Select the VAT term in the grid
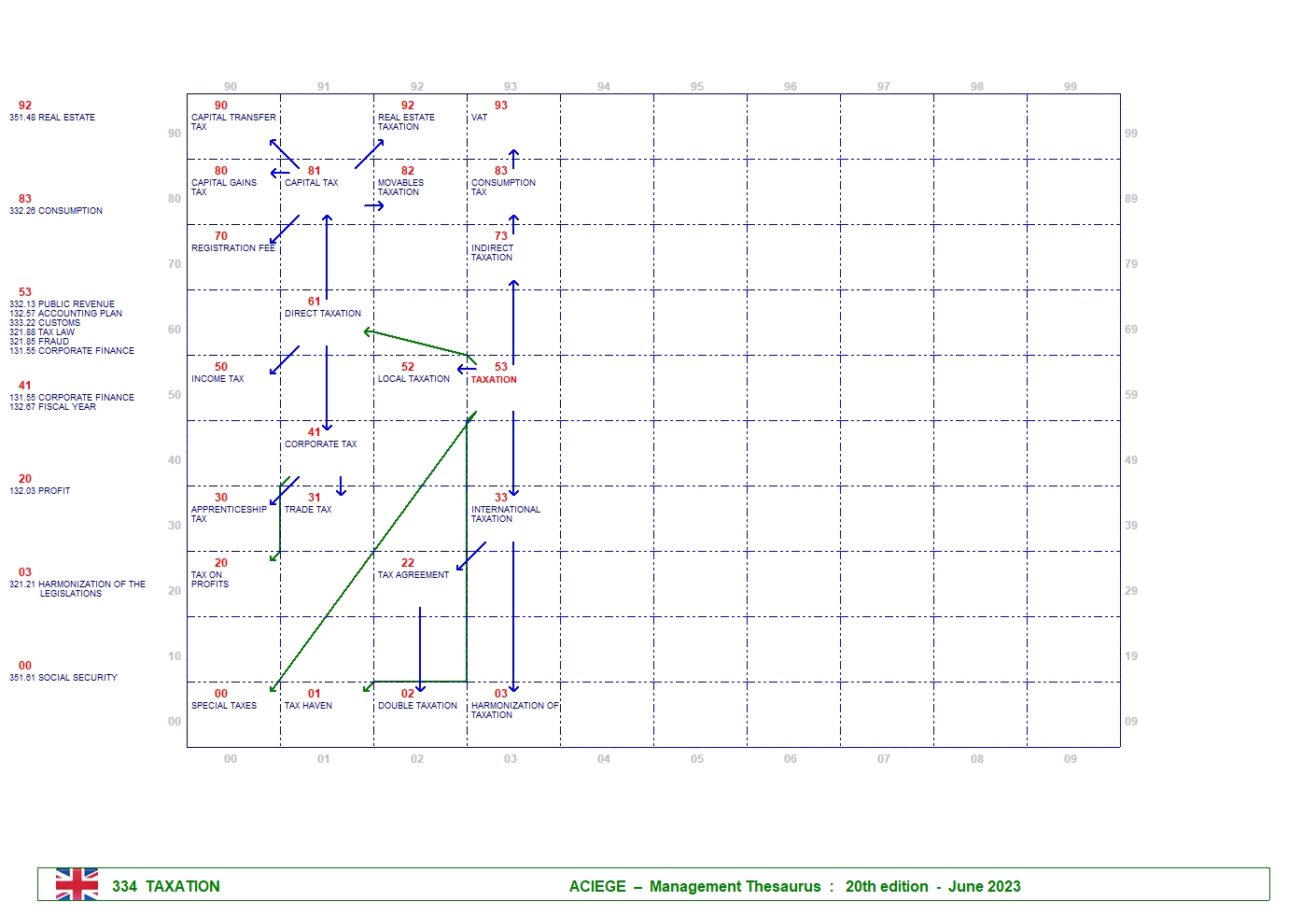This screenshot has width=1316, height=915. (479, 118)
